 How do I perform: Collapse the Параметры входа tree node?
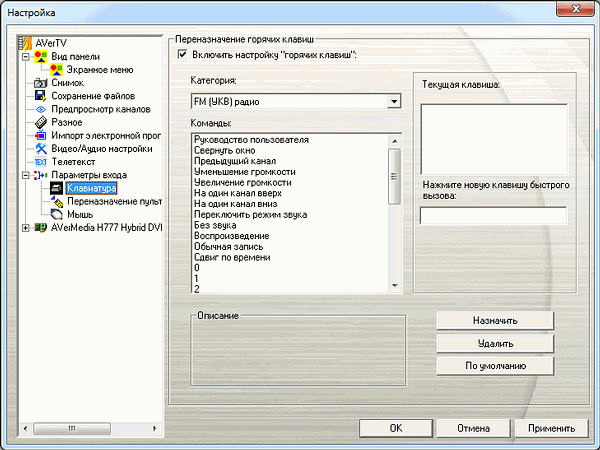click(25, 175)
